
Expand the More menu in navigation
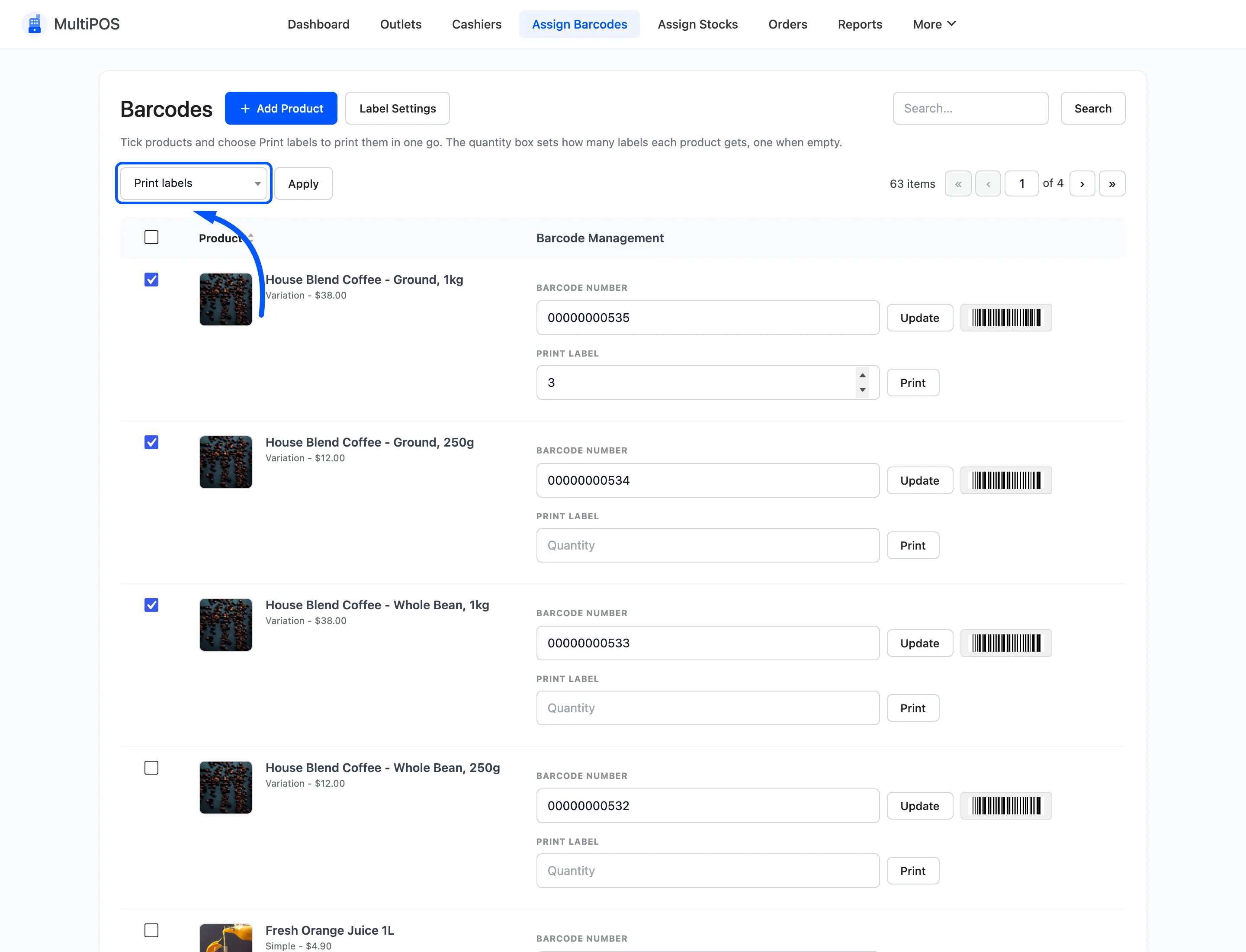934,24
